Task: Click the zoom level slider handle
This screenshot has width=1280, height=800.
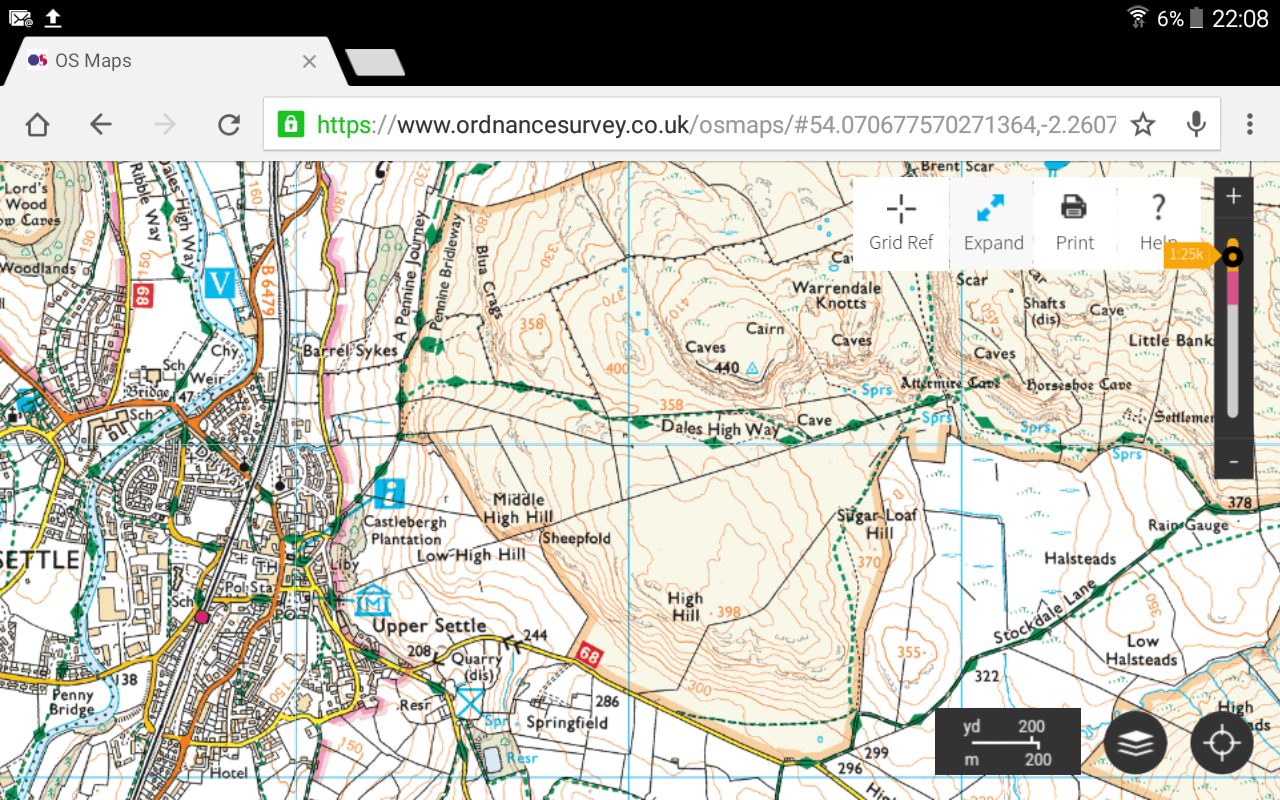Action: pos(1233,257)
